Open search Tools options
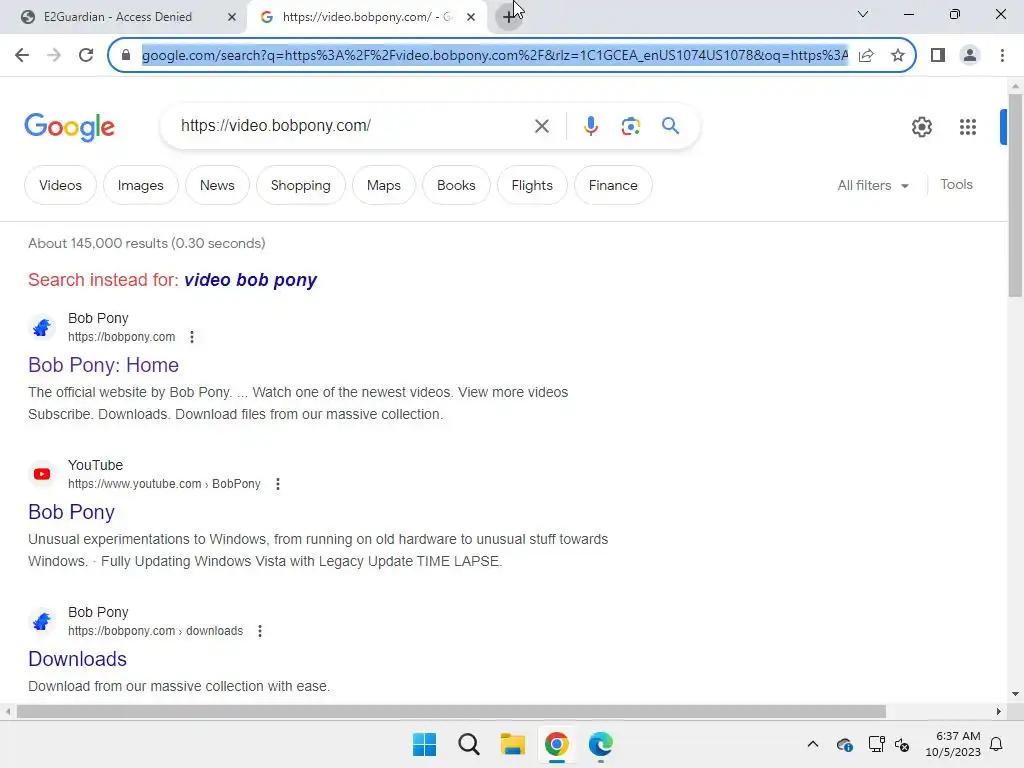Viewport: 1024px width, 768px height. (956, 185)
